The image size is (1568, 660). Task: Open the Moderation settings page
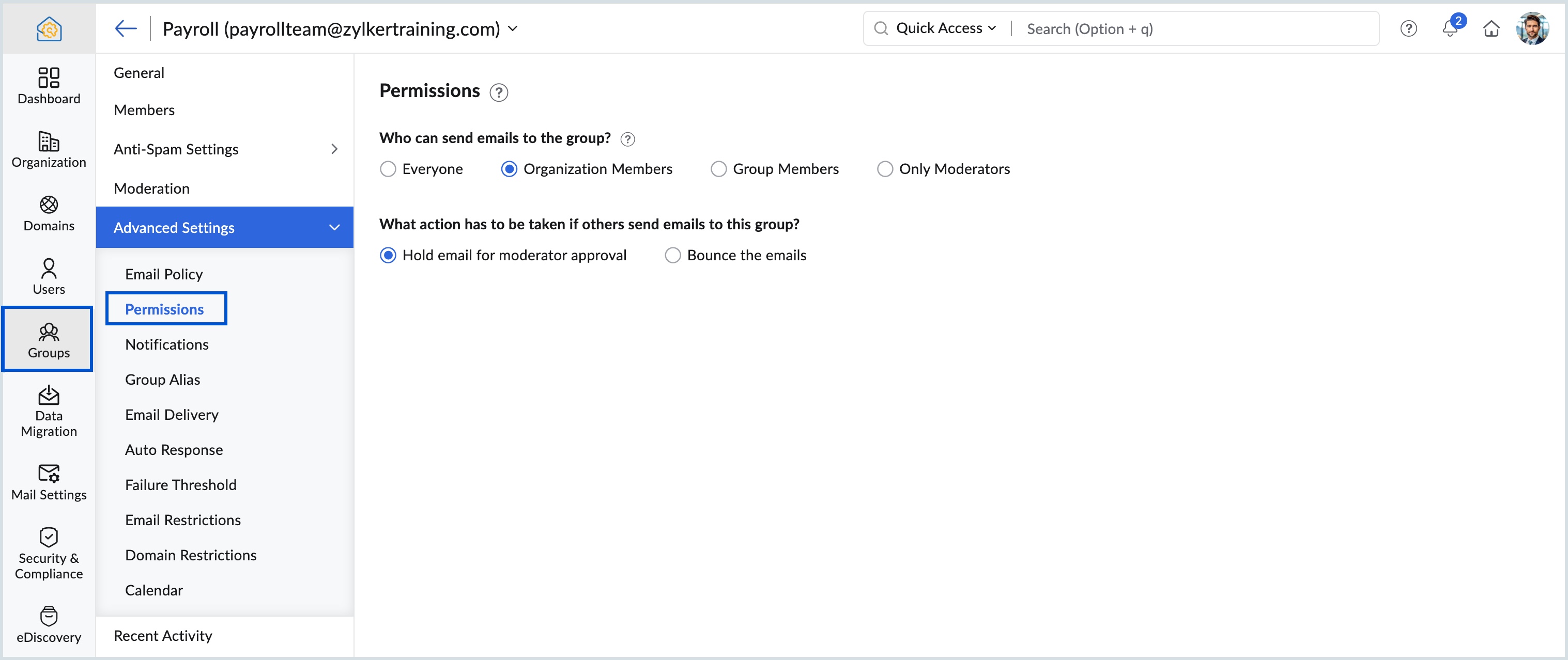point(151,188)
